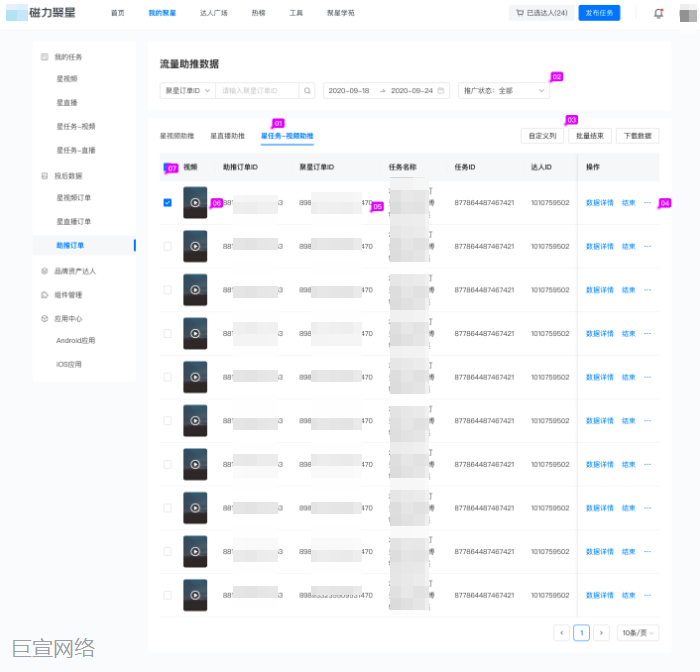Click the more (…) icon in the checked row

(x=647, y=203)
